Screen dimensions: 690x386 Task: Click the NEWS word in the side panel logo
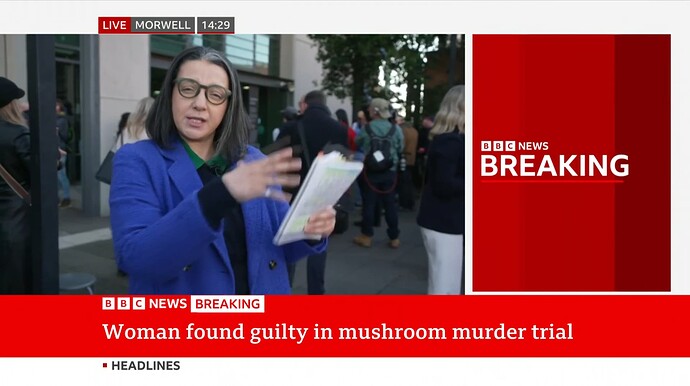click(533, 146)
